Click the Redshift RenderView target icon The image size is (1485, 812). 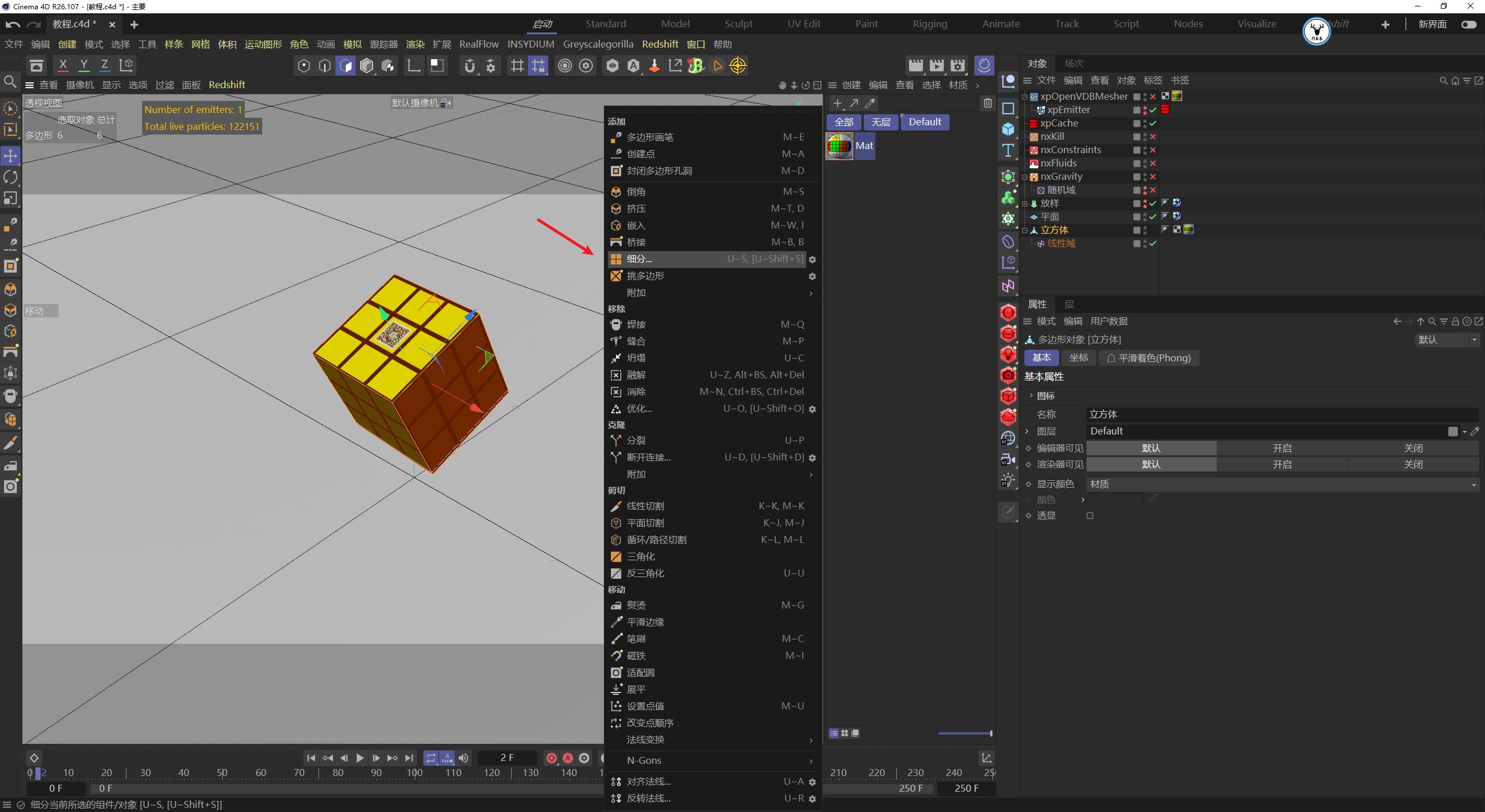(x=738, y=66)
